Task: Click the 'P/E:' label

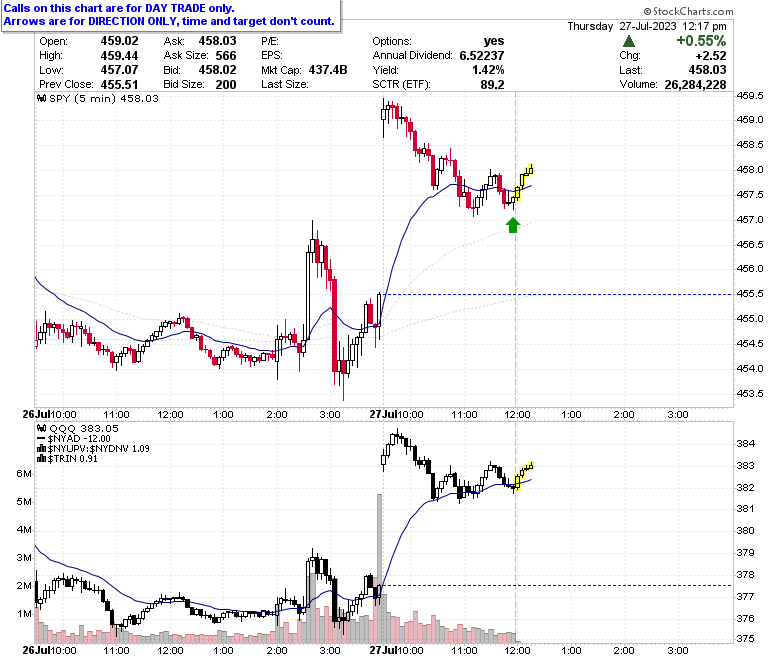Action: (x=270, y=41)
